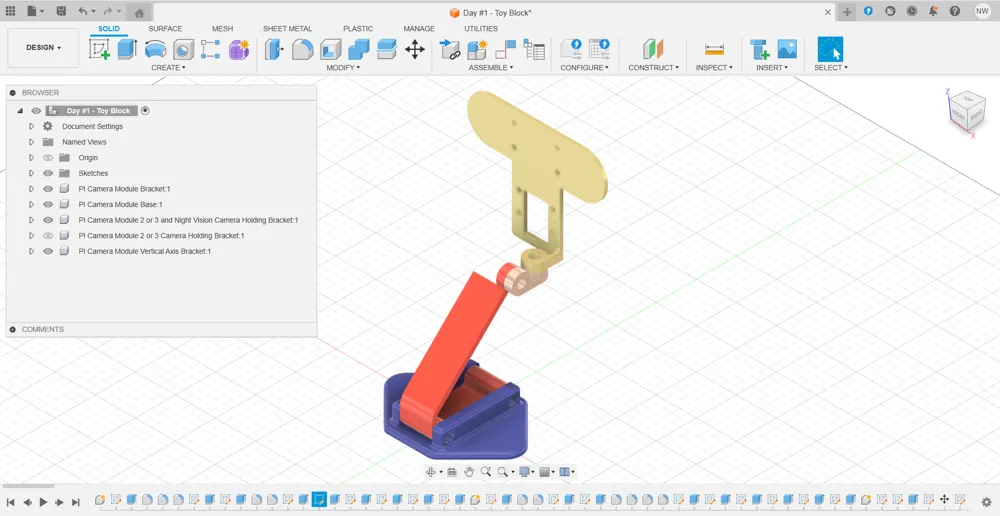Viewport: 1000px width, 516px height.
Task: Select the Create Sketch tool
Action: pos(99,49)
